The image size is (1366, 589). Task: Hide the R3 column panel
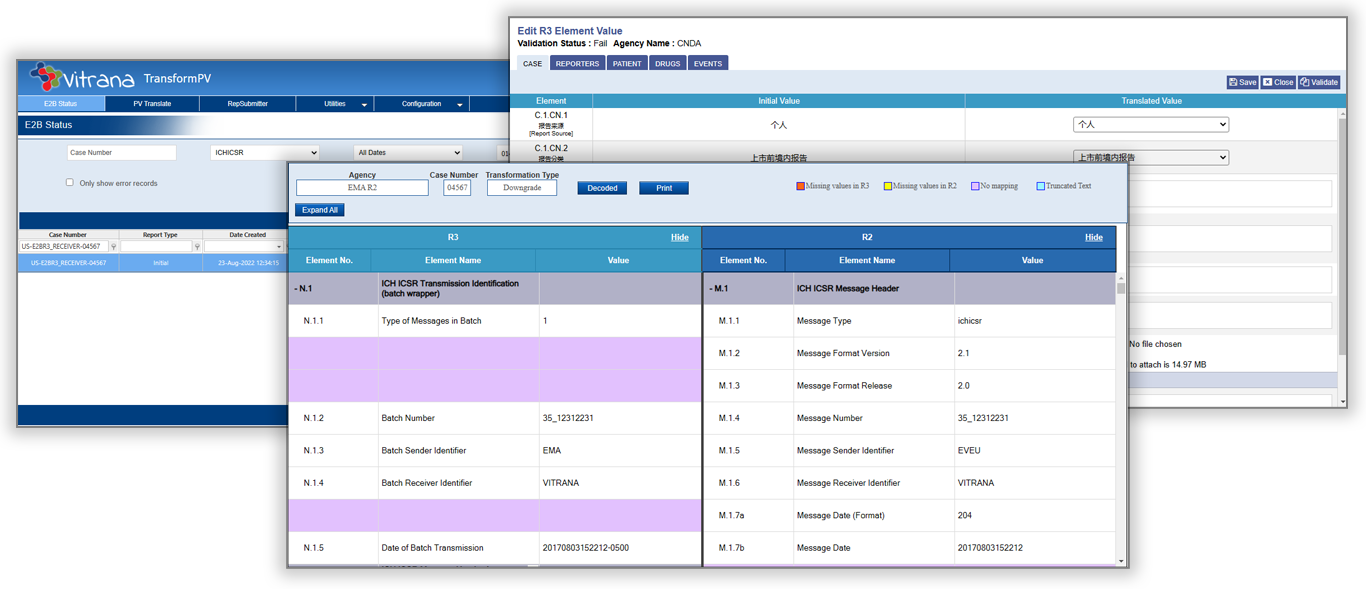pos(679,237)
